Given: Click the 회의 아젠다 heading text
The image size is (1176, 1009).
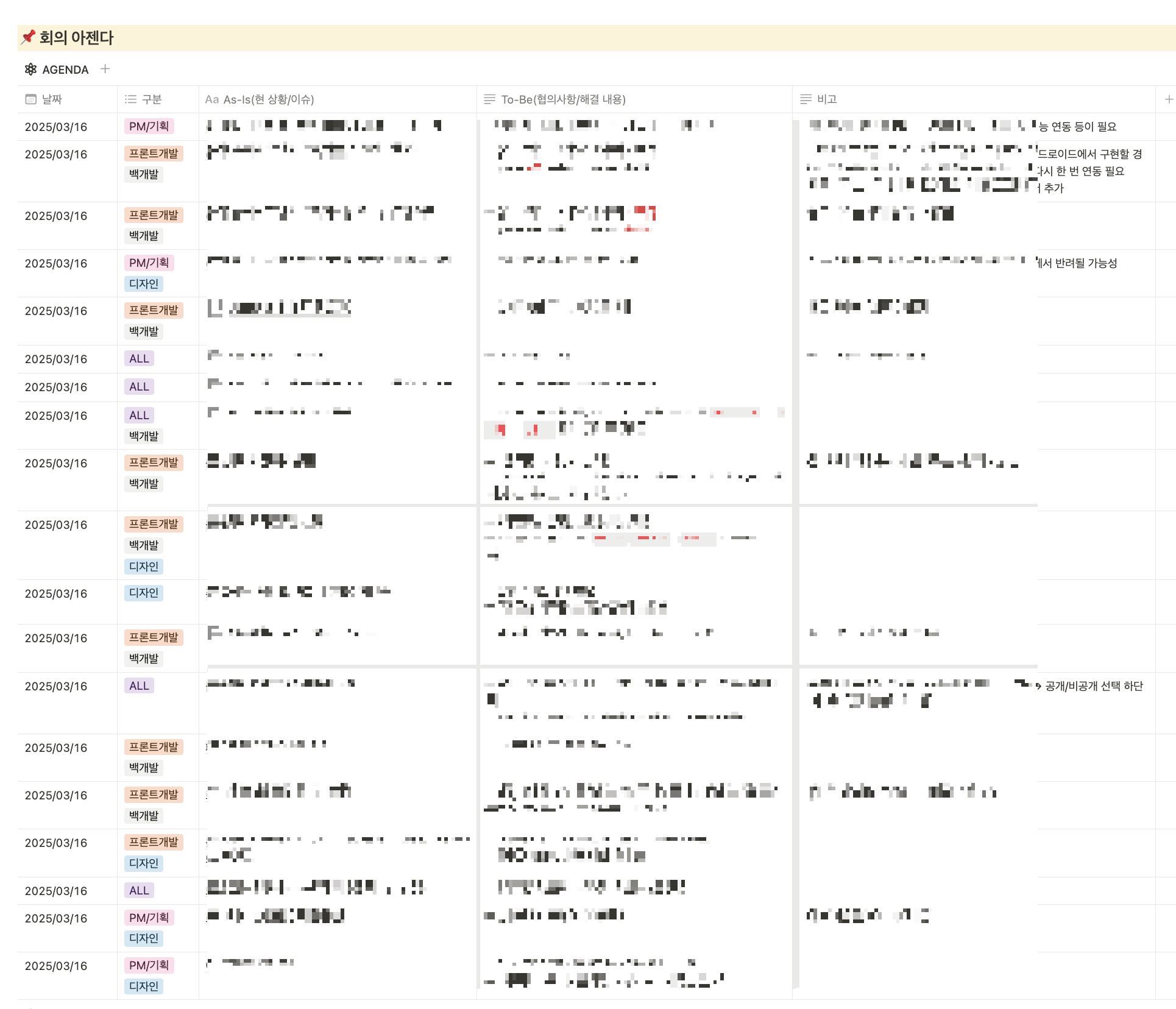Looking at the screenshot, I should (76, 38).
